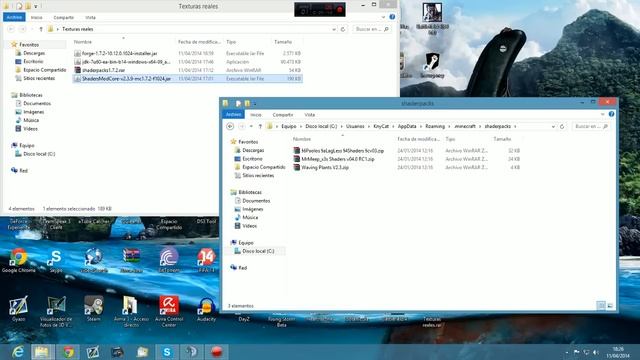640x360 pixels.
Task: Click Usuarios in shaderpacks breadcrumb
Action: [x=355, y=127]
